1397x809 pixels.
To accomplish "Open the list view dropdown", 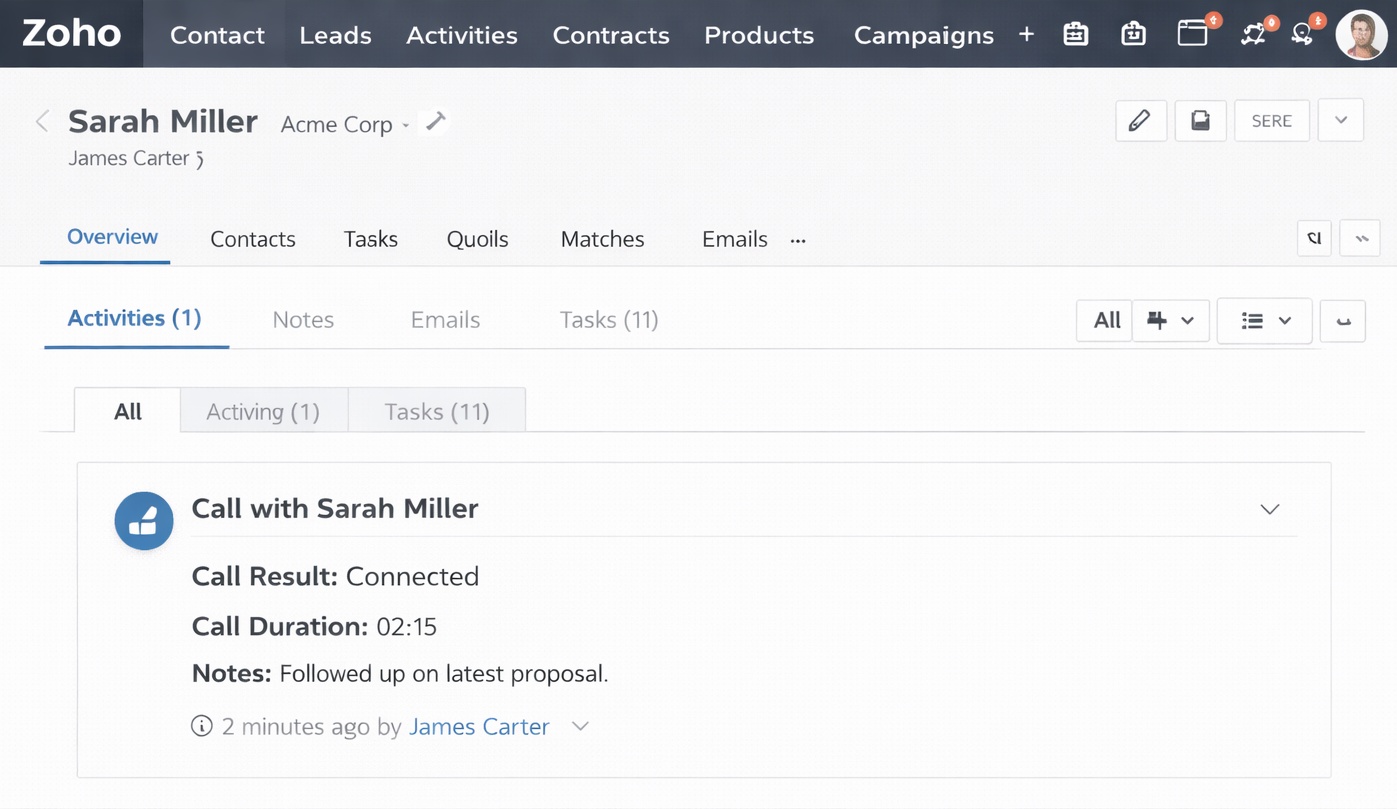I will coord(1264,321).
